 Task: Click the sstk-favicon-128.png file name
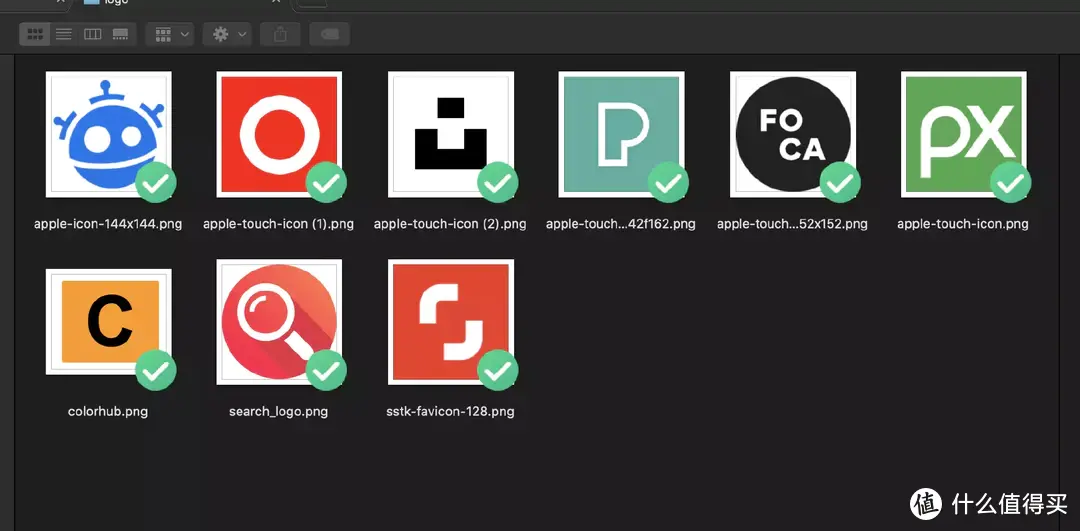(x=450, y=412)
